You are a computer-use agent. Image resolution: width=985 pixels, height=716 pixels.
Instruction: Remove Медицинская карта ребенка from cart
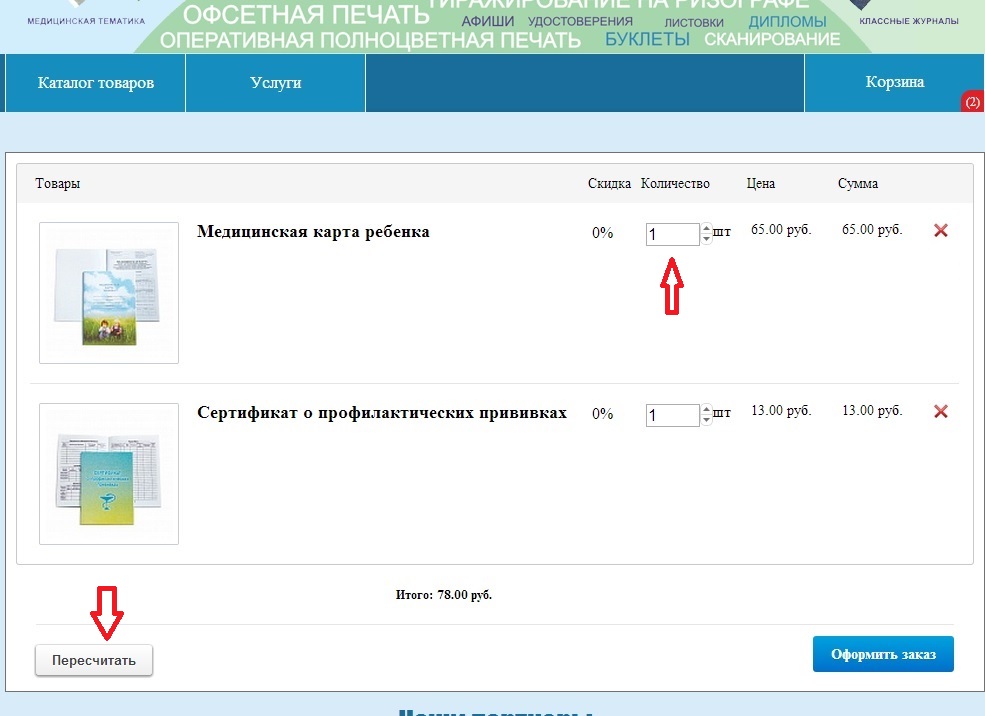[940, 231]
